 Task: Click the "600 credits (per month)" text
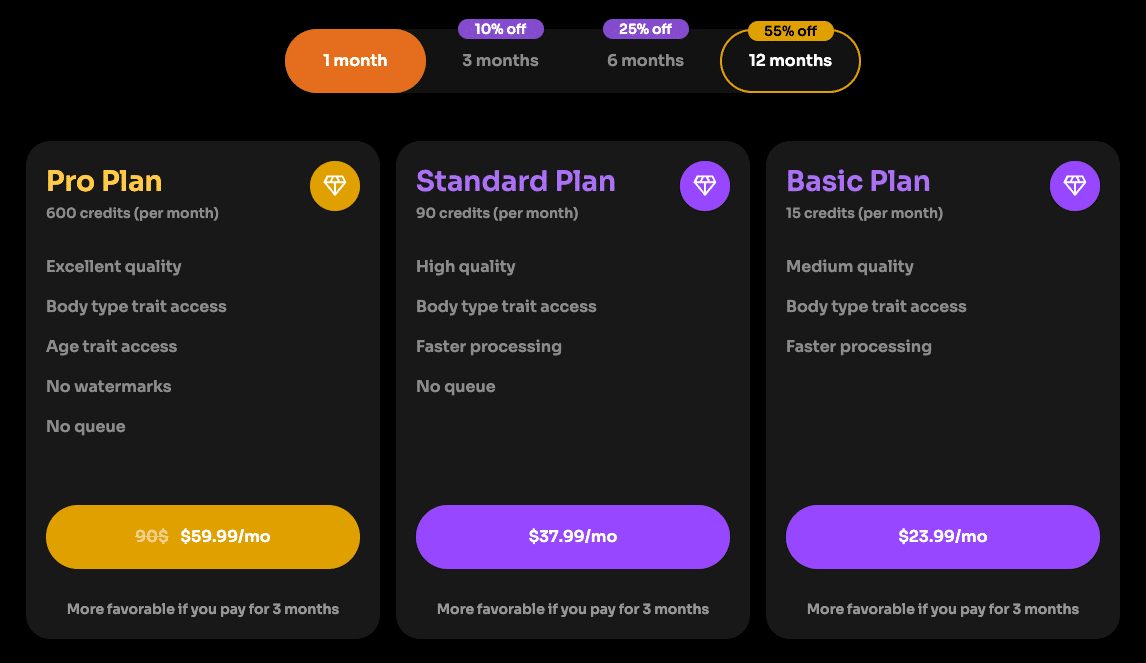[132, 213]
